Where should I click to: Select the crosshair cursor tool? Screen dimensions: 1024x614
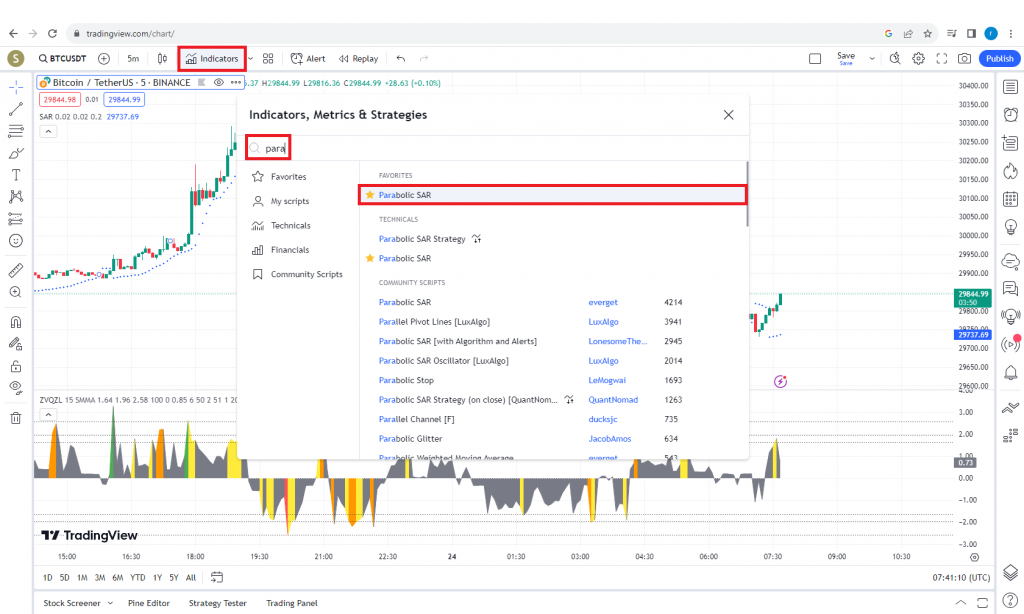(x=16, y=87)
